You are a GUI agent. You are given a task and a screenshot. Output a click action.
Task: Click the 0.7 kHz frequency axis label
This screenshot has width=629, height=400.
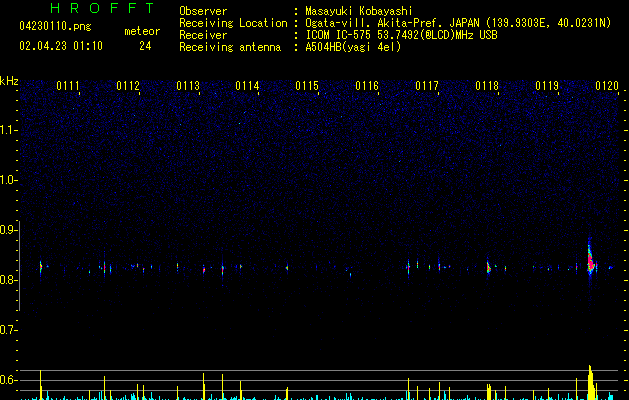tap(9, 330)
